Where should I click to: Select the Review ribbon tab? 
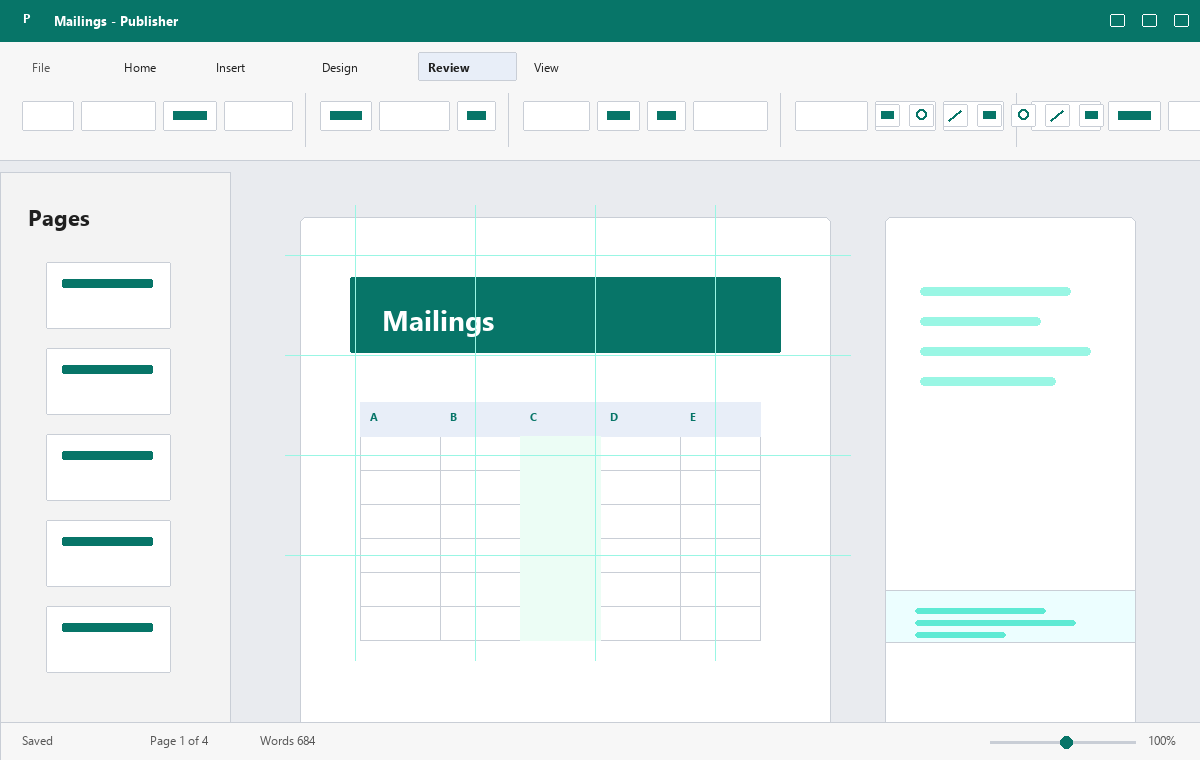point(467,67)
